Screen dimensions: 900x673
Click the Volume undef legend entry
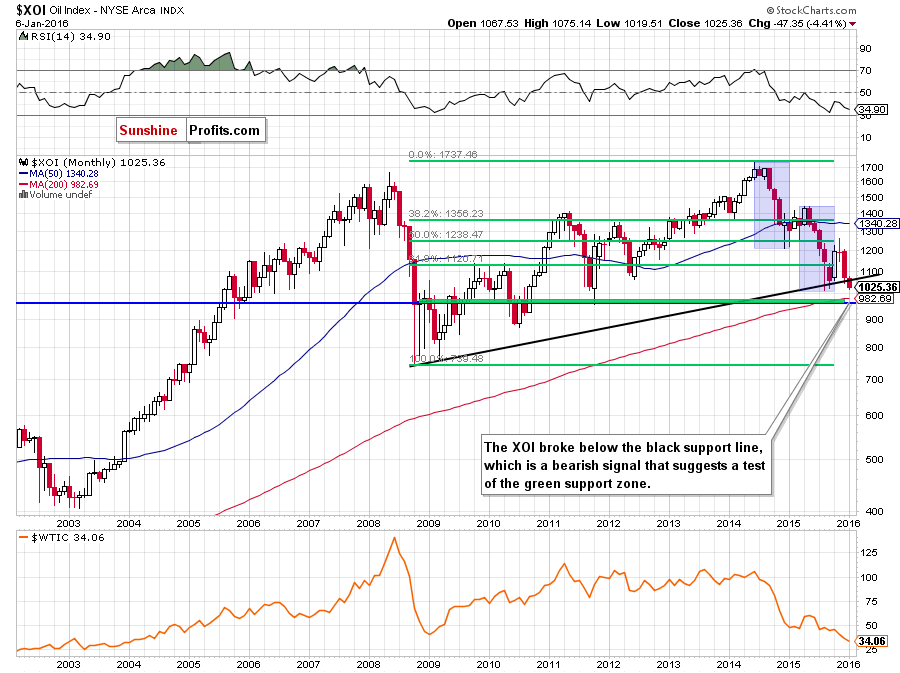tap(61, 194)
